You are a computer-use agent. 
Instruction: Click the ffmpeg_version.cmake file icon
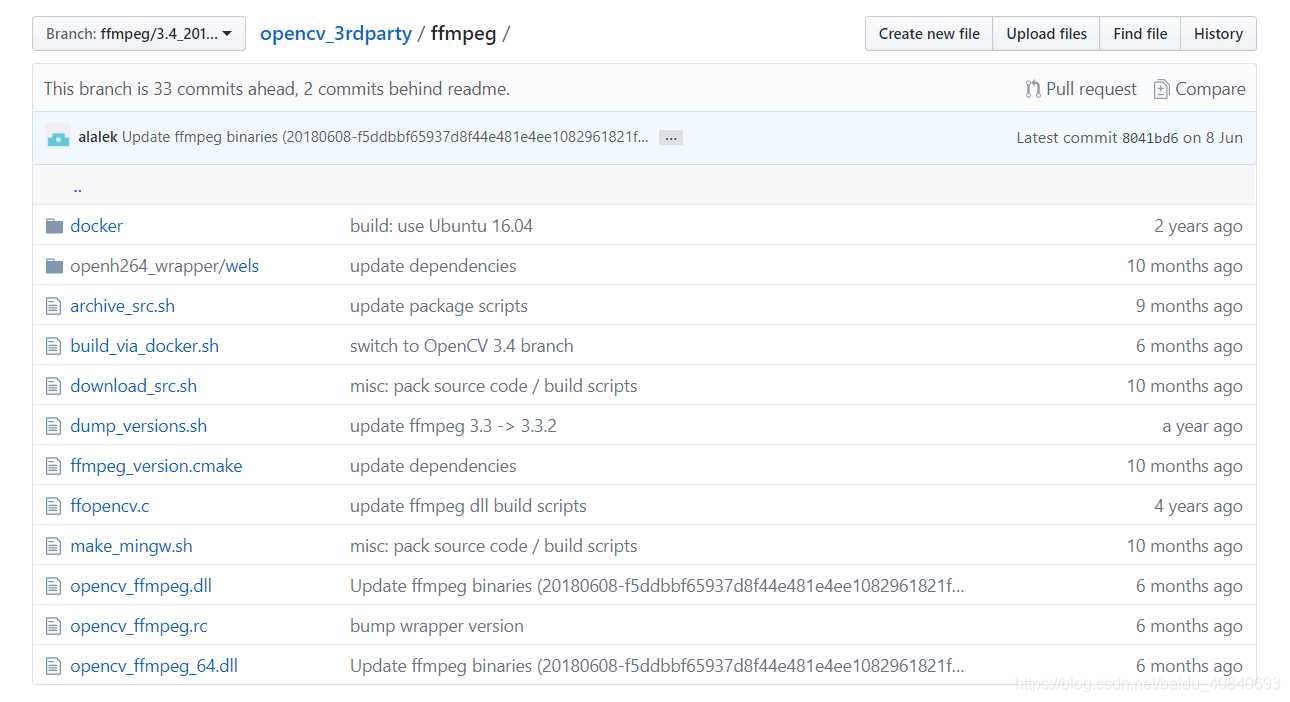[x=54, y=466]
